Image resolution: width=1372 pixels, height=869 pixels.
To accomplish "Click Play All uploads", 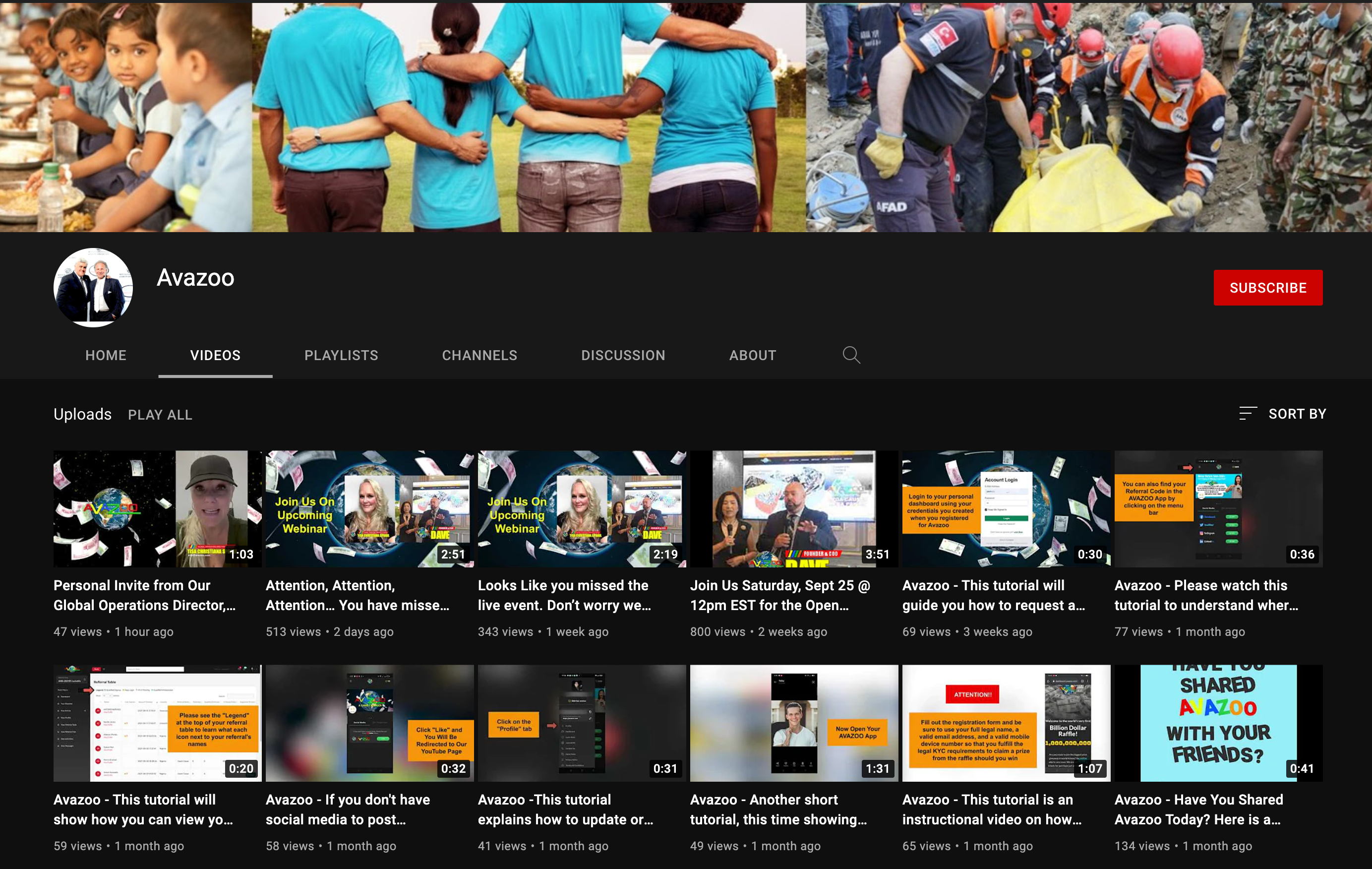I will pos(160,415).
